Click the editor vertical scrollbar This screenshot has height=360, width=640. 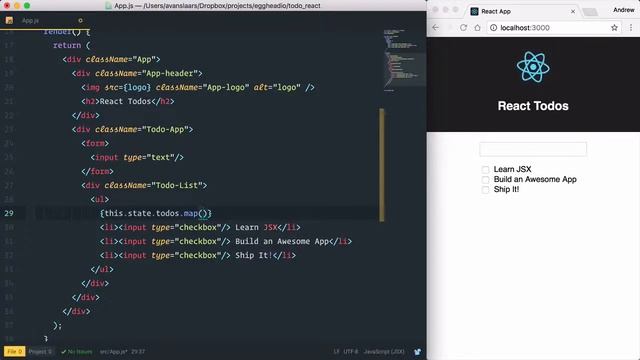[x=382, y=165]
